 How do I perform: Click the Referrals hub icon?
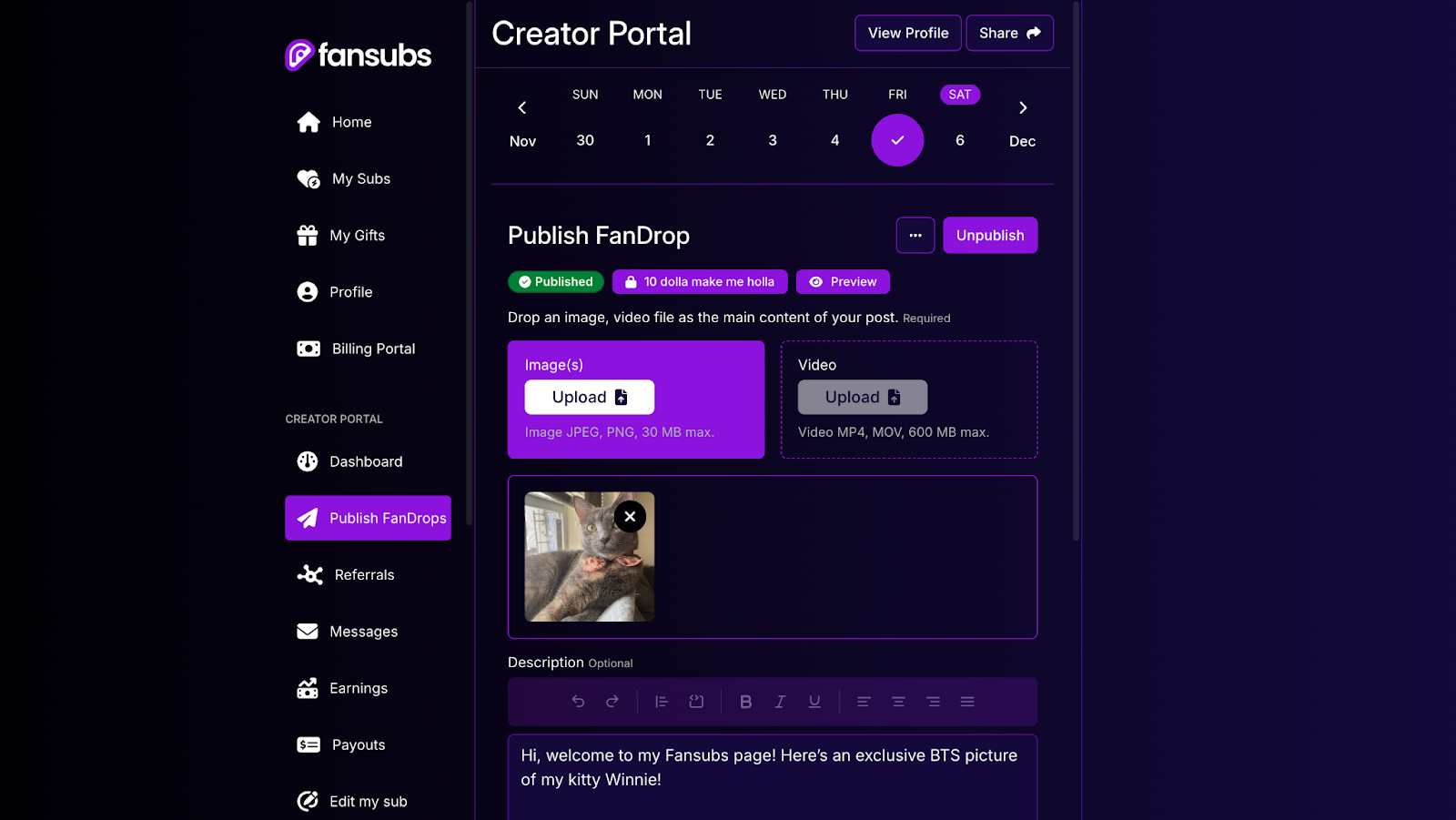coord(308,574)
